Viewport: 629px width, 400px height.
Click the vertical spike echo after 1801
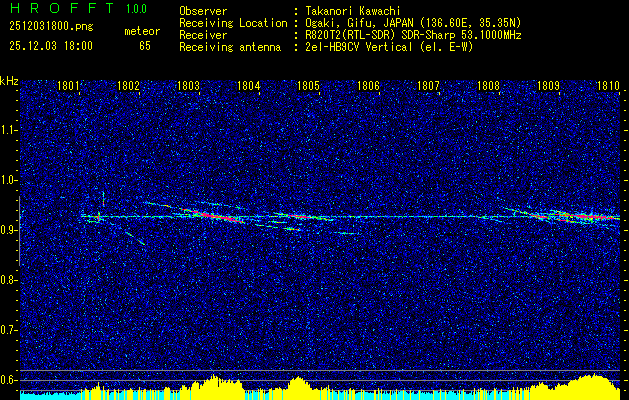click(x=103, y=199)
